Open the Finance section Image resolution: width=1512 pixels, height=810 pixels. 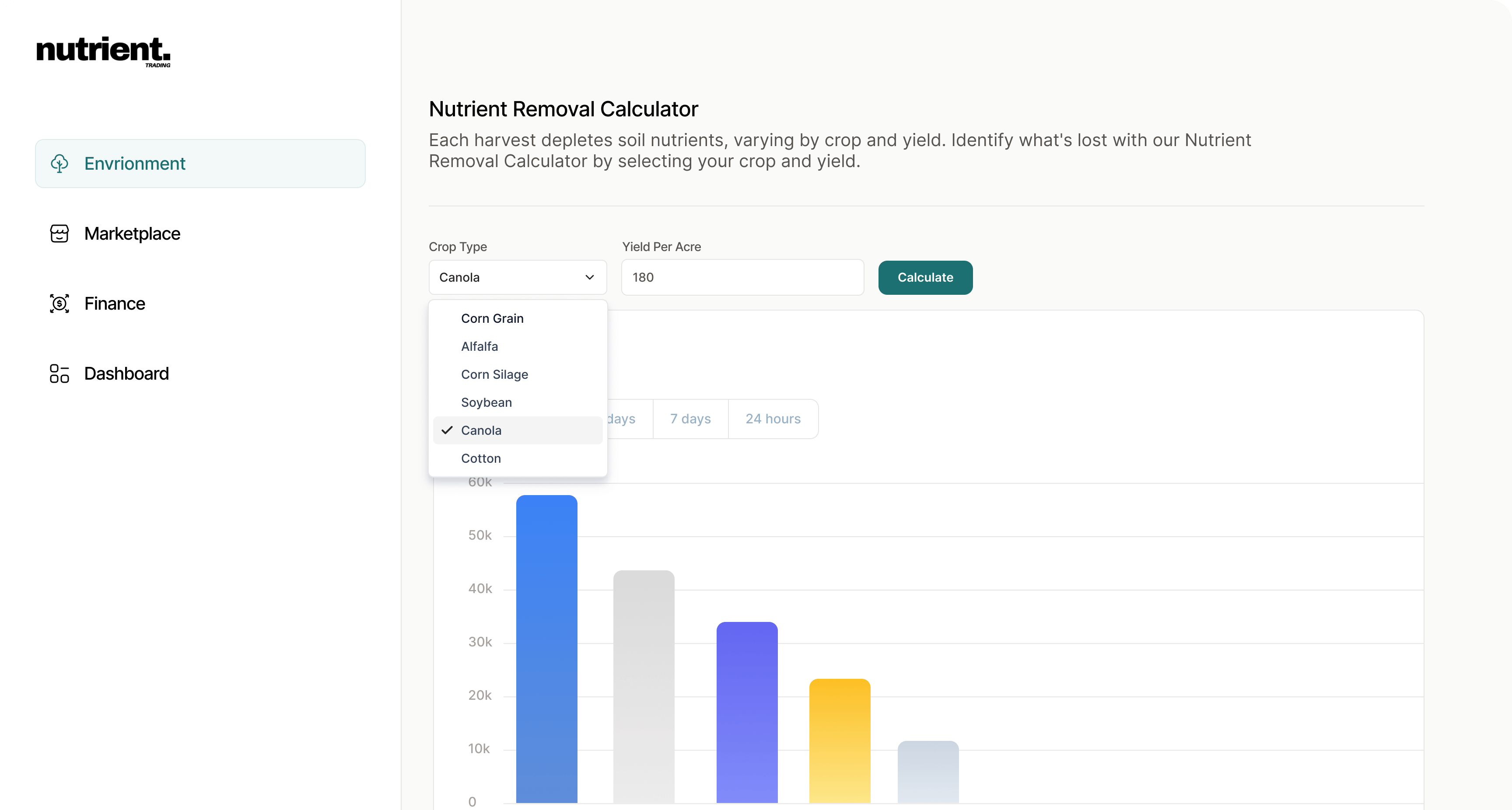click(x=115, y=304)
